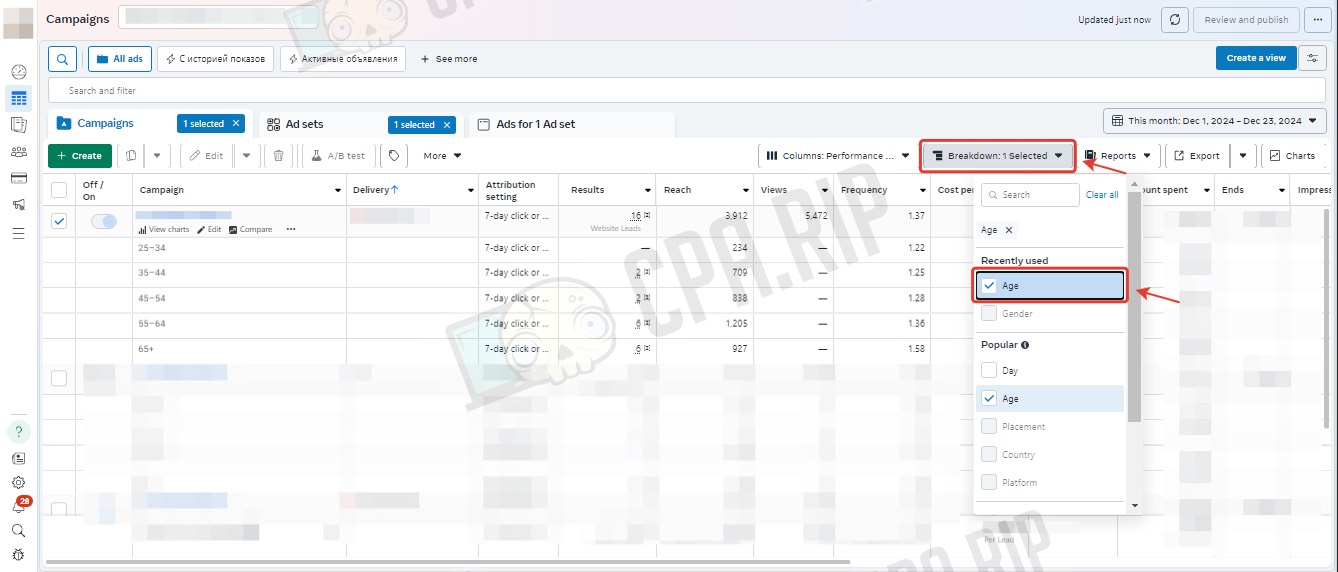Open the date range This month dropdown
Viewport: 1338px width, 572px height.
point(1215,121)
